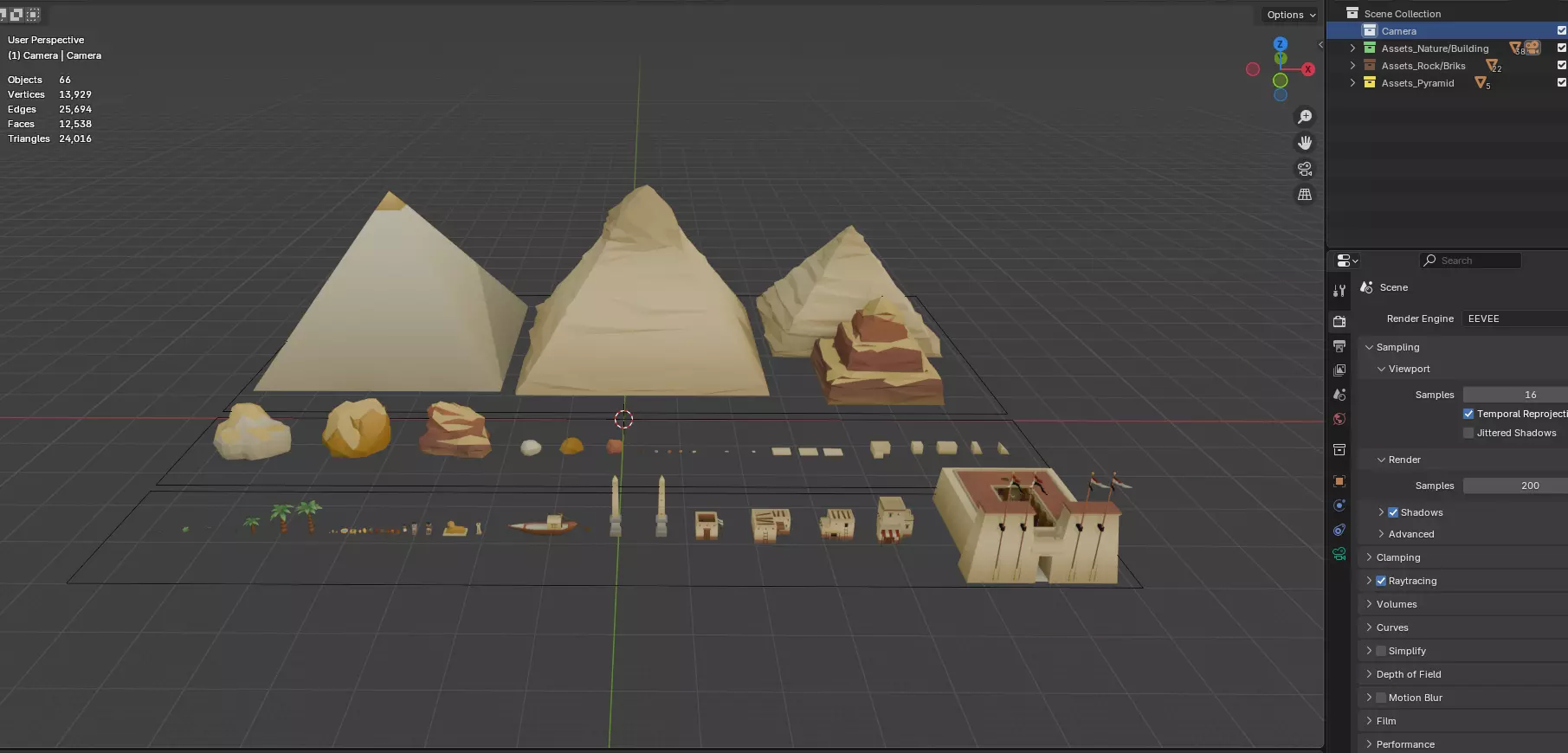
Task: Click the green Assets_Nature/Building collection icon
Action: (1370, 48)
